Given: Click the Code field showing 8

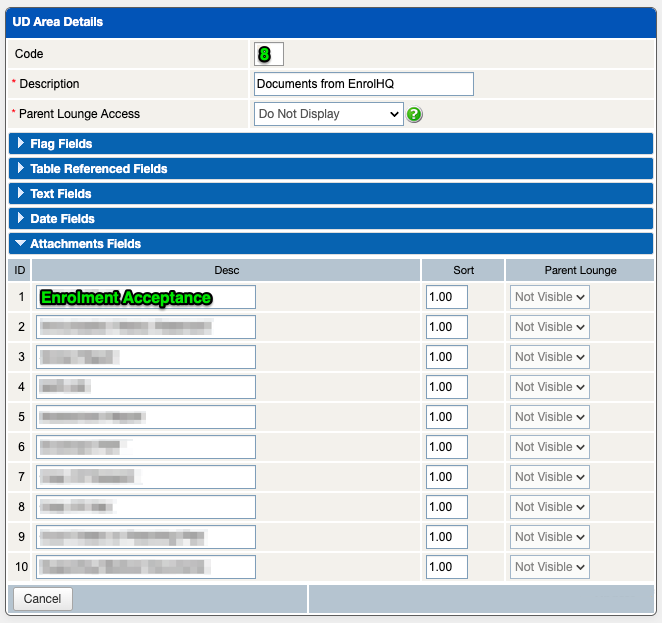Looking at the screenshot, I should coord(269,54).
